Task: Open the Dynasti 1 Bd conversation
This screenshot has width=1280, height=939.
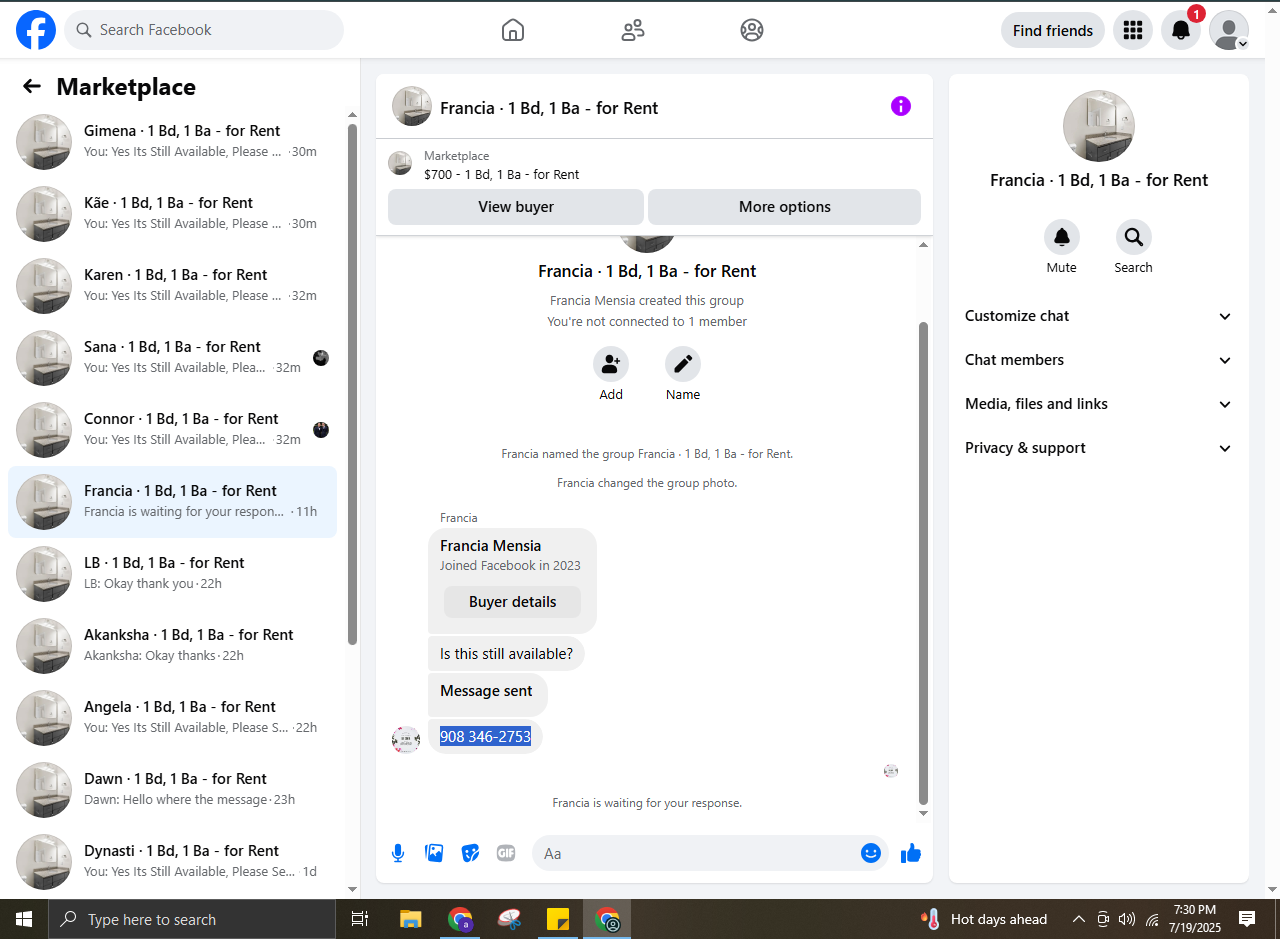Action: click(172, 862)
